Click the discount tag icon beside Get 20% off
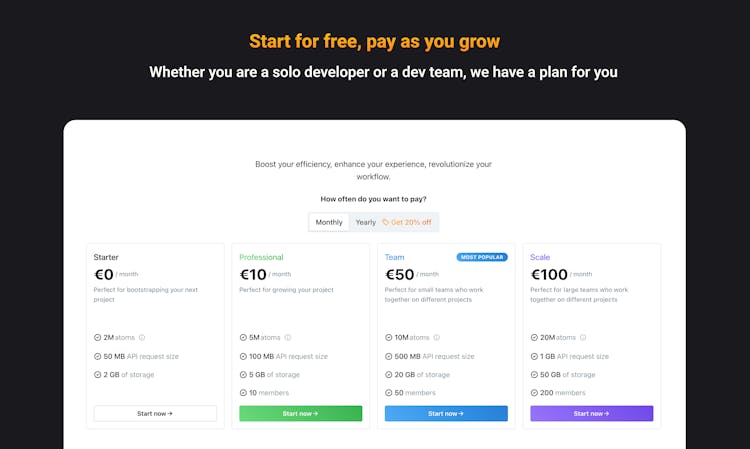 (x=386, y=222)
